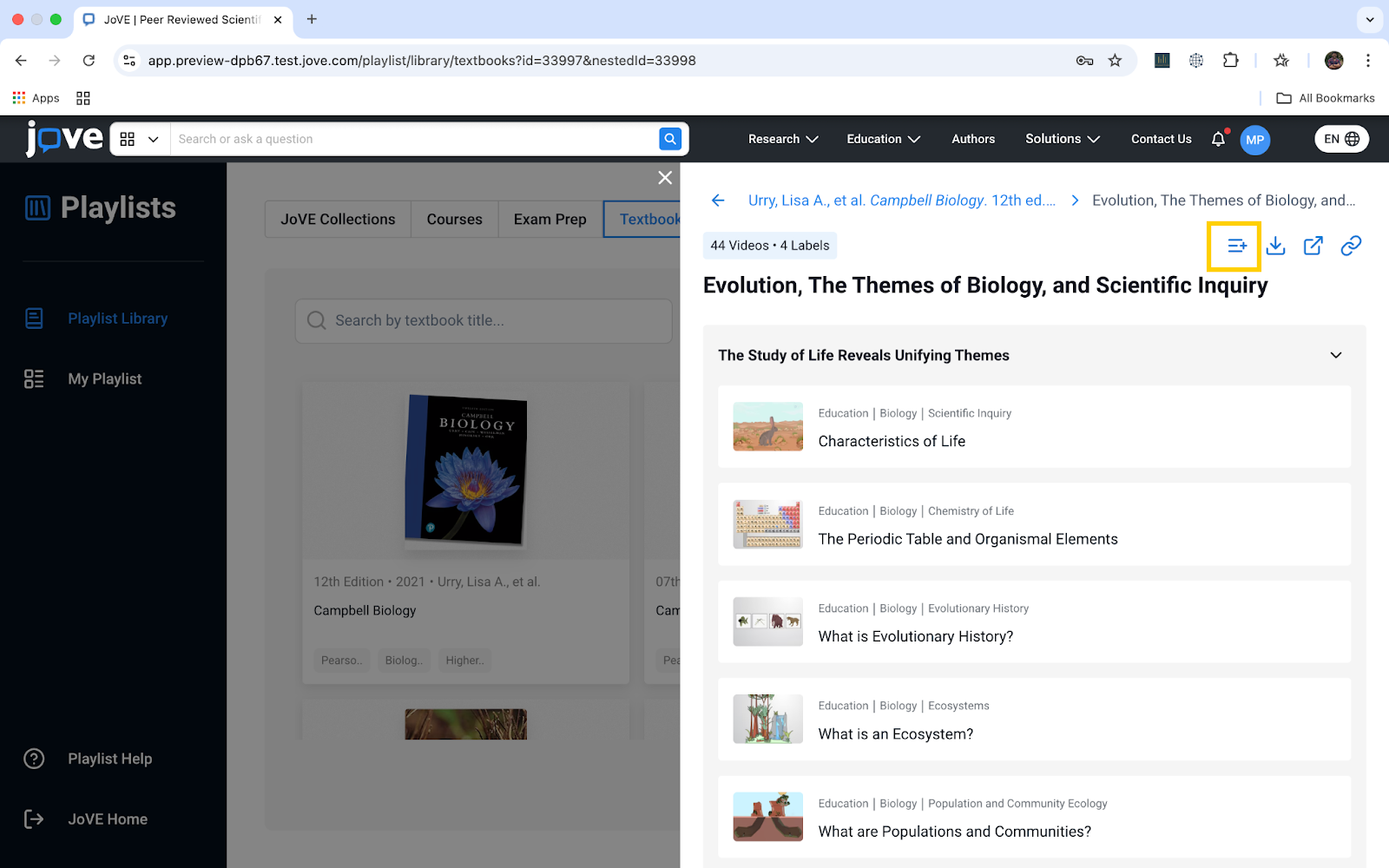Click the Biolog.. tag on Campbell Biology

pyautogui.click(x=405, y=661)
